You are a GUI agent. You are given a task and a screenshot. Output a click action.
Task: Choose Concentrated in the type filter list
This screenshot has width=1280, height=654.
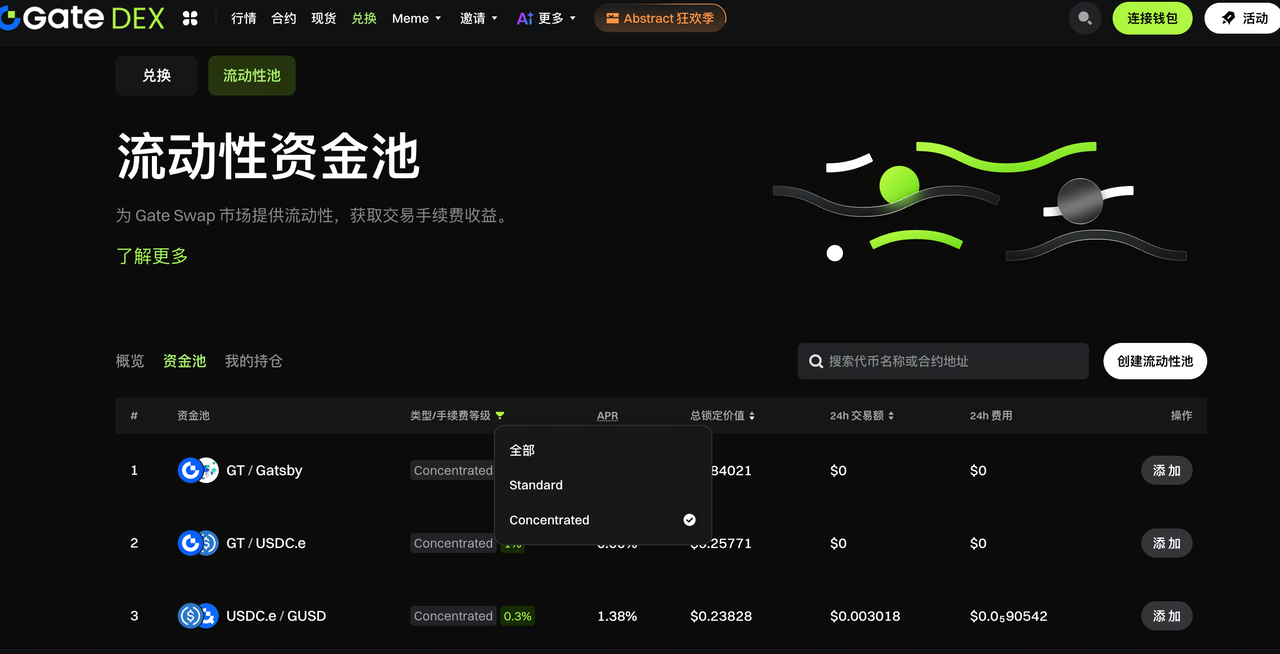coord(603,520)
